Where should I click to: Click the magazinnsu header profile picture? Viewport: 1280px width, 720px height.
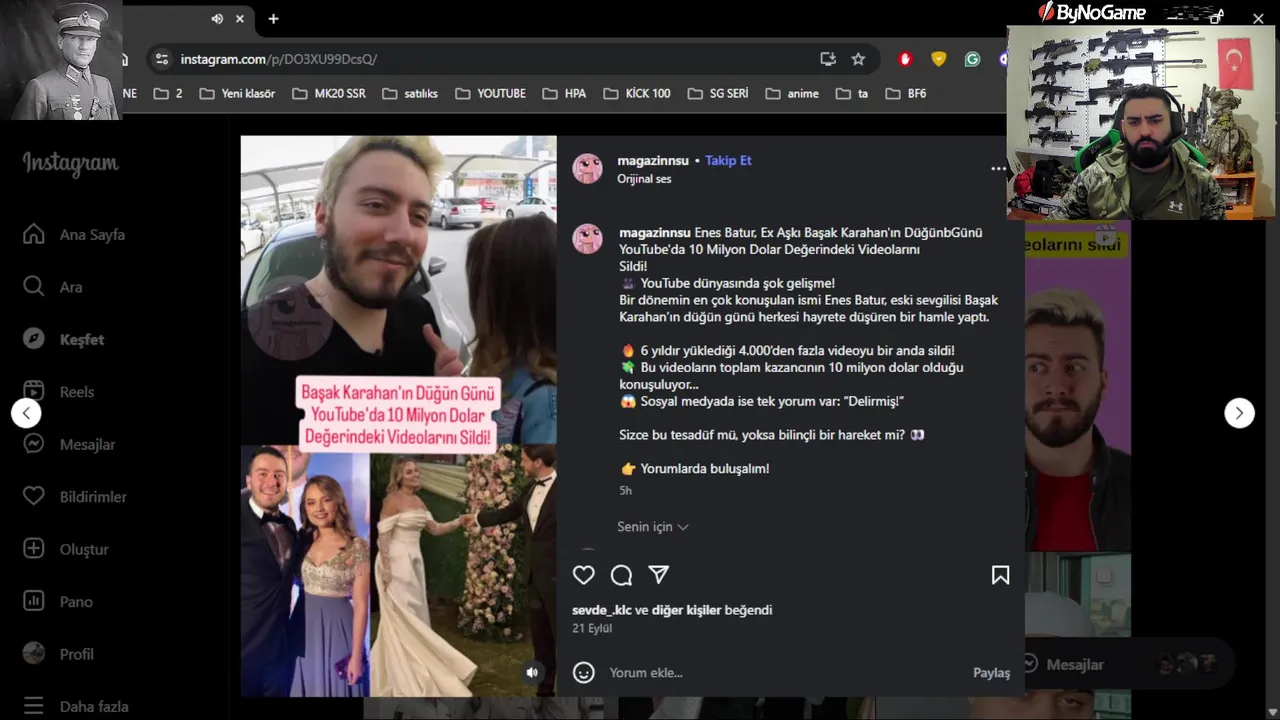[x=587, y=169]
